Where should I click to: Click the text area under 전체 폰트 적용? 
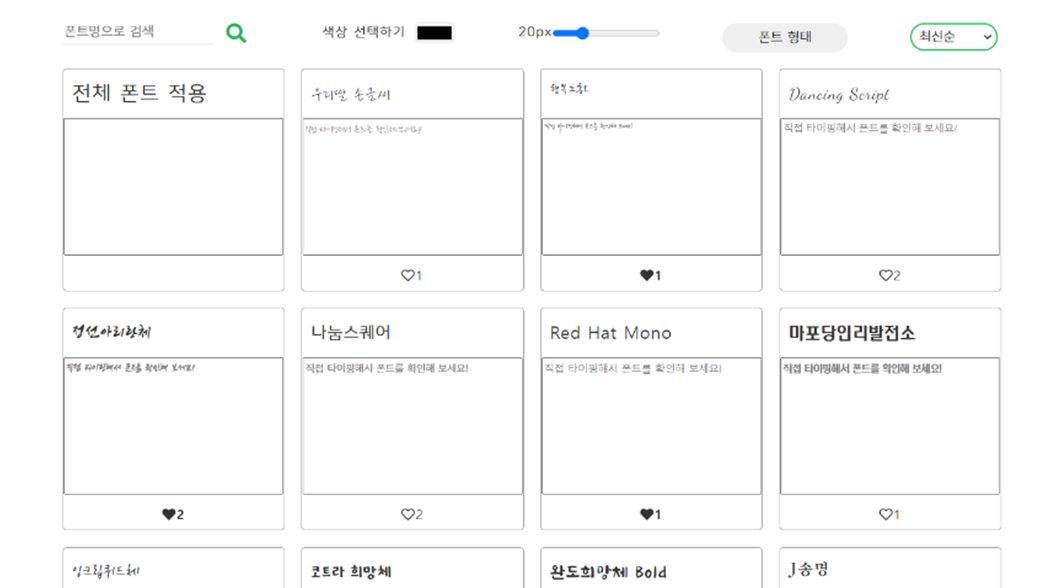(173, 187)
